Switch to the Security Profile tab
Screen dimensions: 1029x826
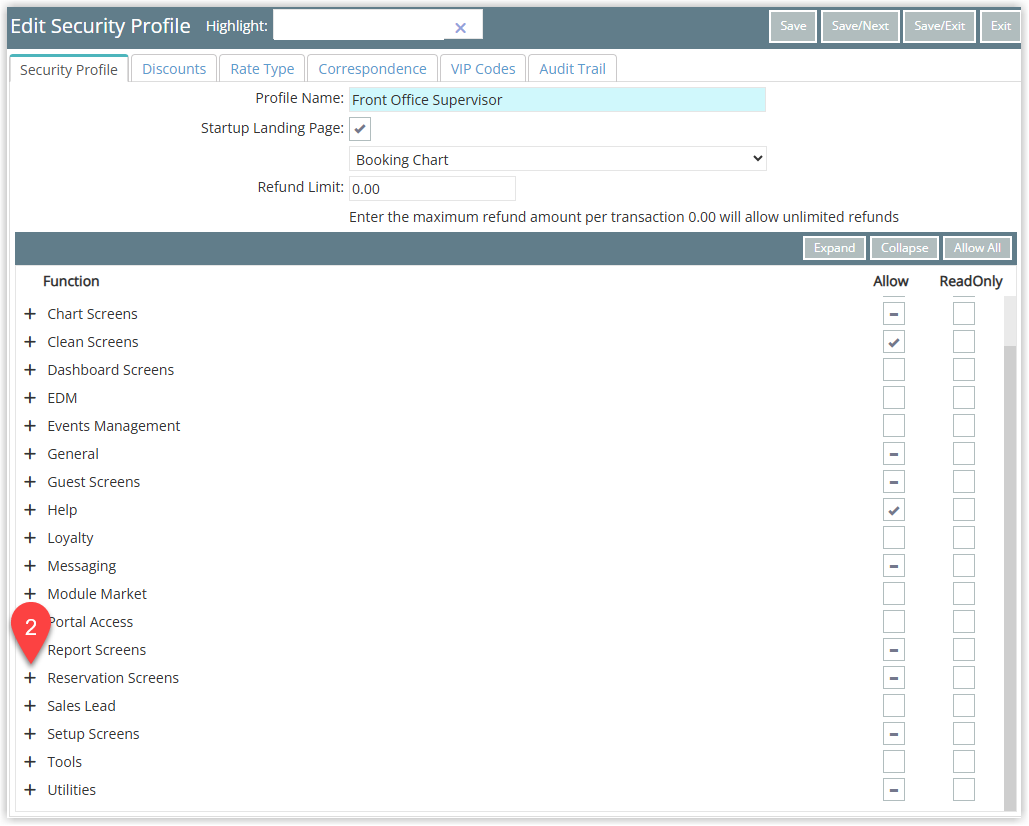[x=69, y=70]
